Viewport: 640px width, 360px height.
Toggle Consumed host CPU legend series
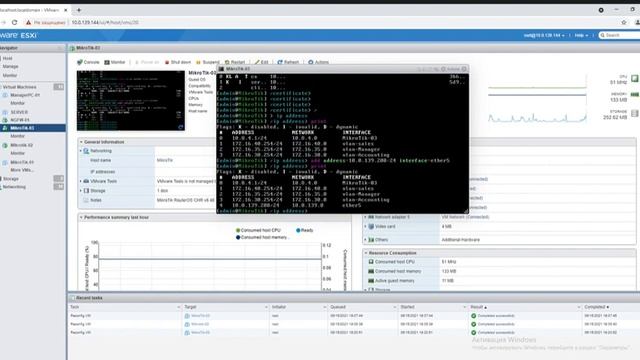pyautogui.click(x=258, y=230)
